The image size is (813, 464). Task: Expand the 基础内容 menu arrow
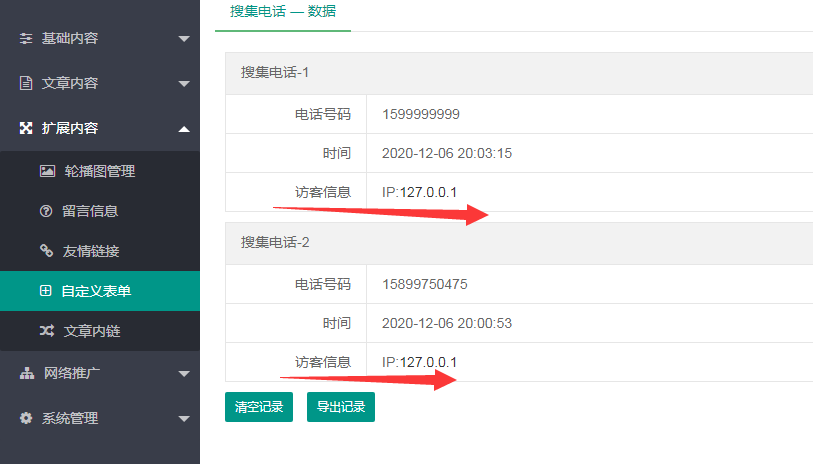point(183,39)
